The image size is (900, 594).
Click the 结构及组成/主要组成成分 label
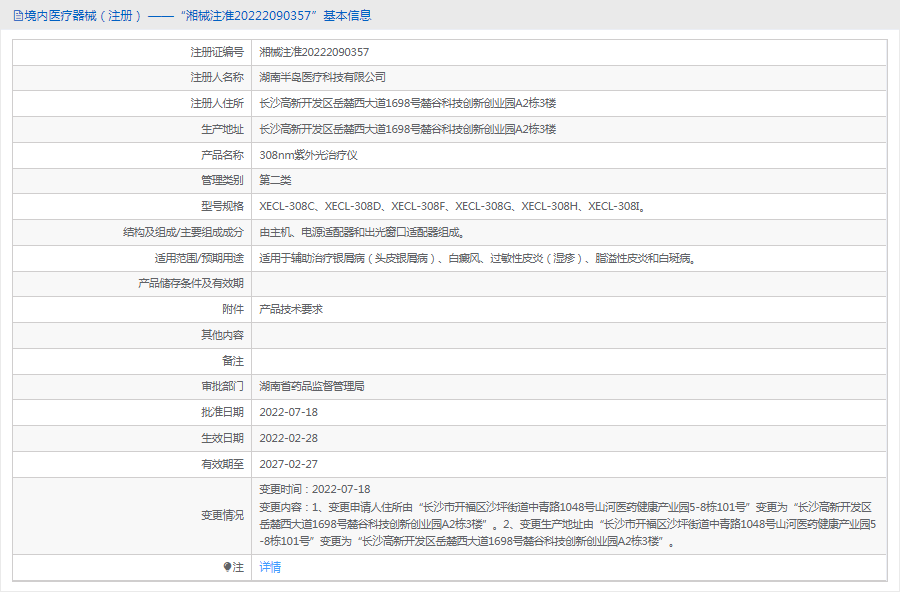[183, 232]
